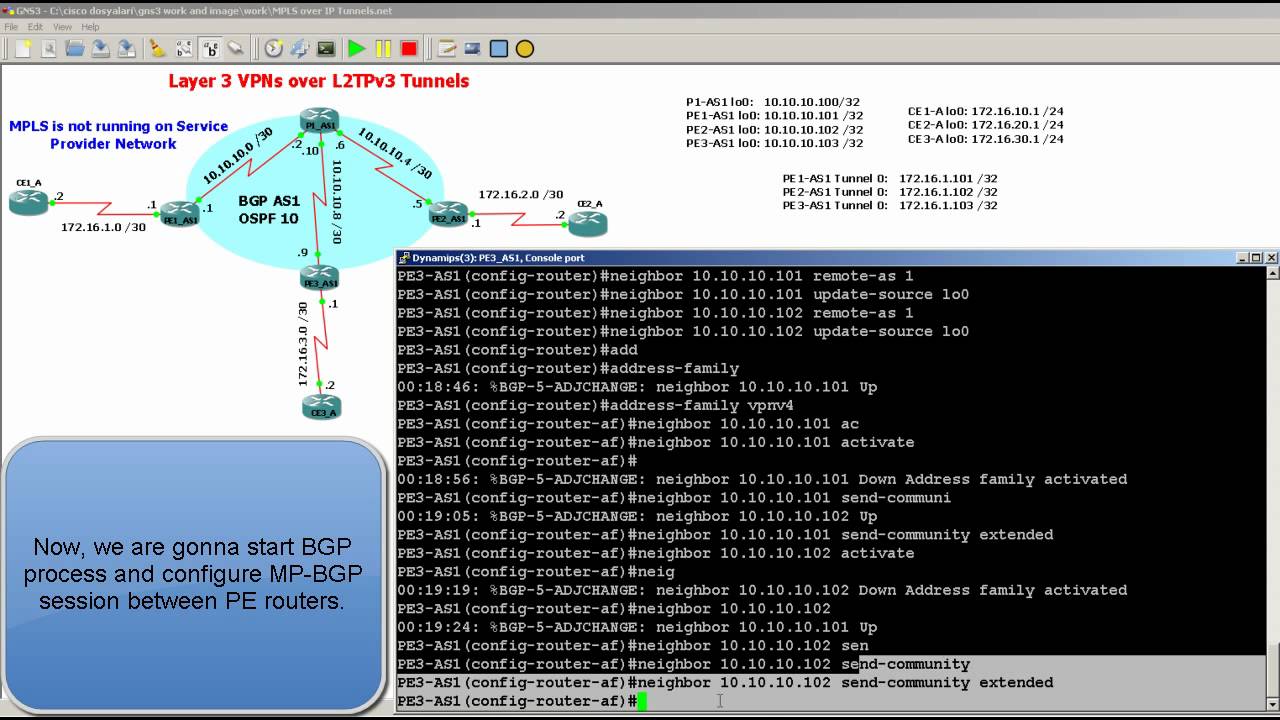Open the View menu

coord(62,27)
